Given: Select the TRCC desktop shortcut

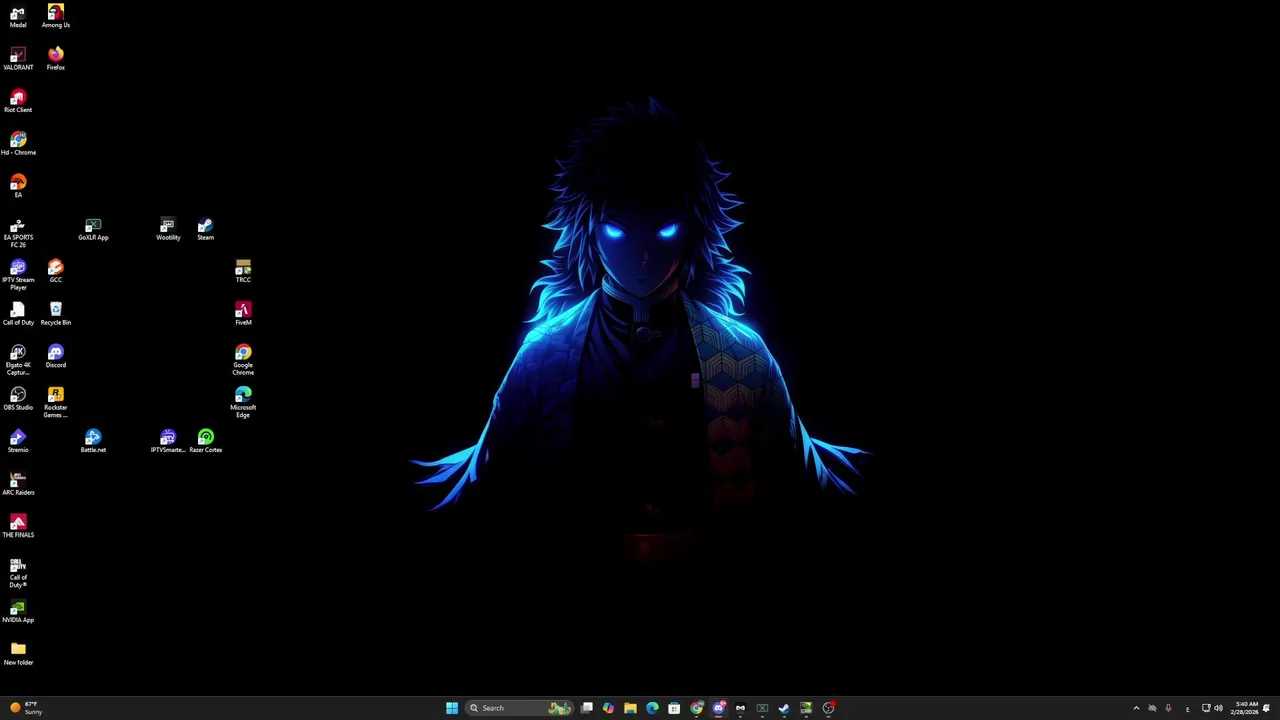Looking at the screenshot, I should (243, 272).
